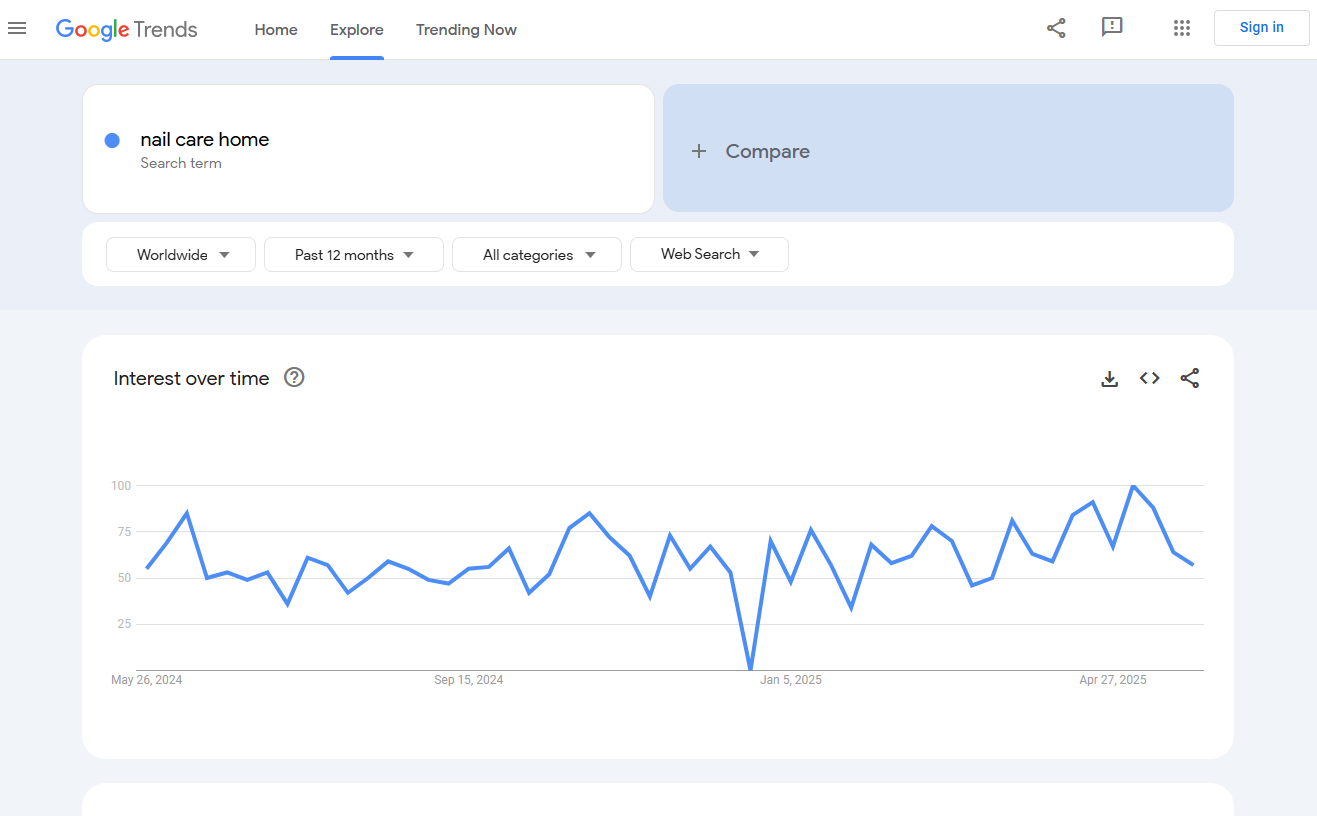Download interest over time CSV
Viewport: 1317px width, 816px height.
[x=1109, y=378]
